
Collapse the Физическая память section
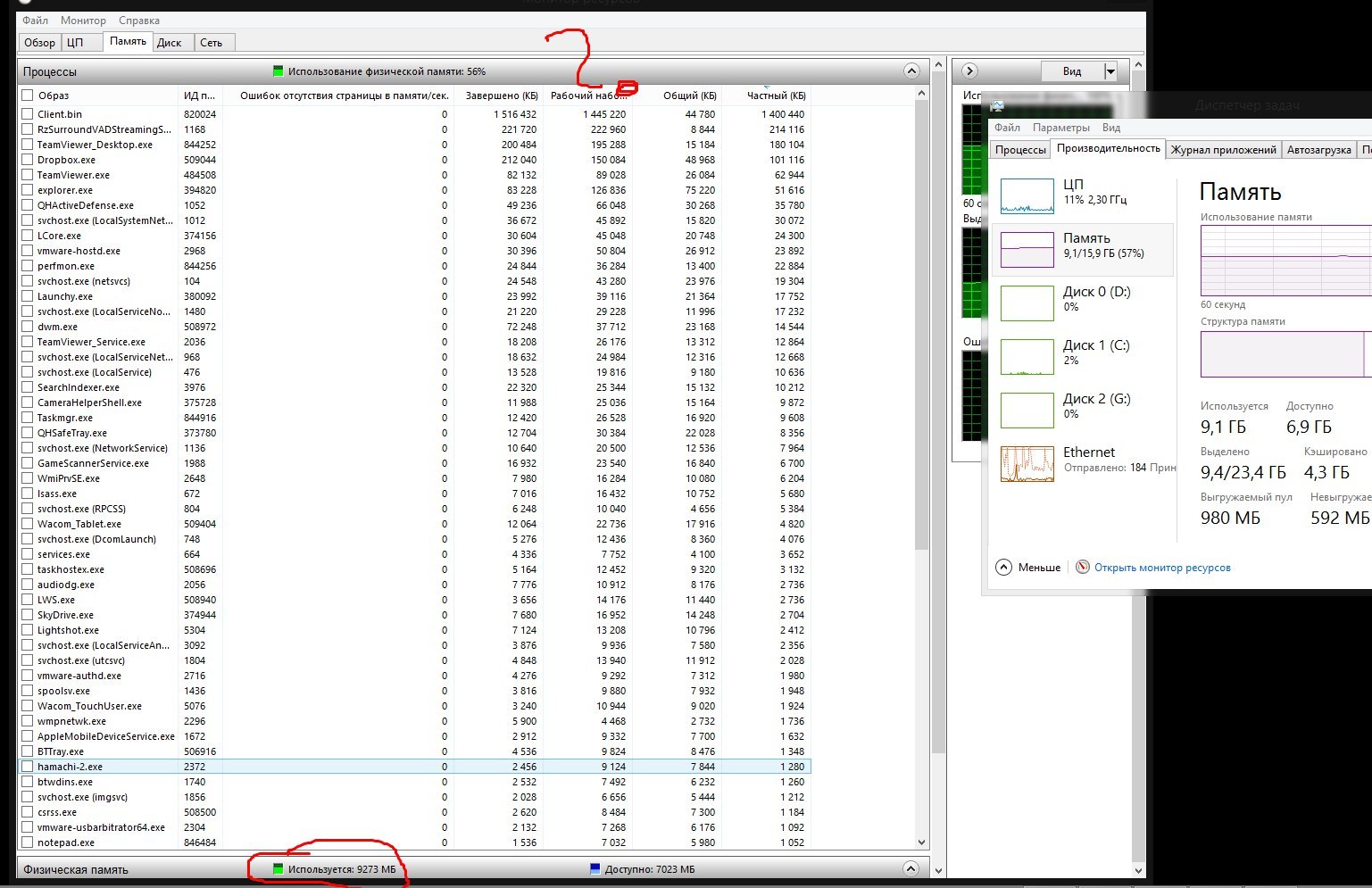click(x=911, y=869)
